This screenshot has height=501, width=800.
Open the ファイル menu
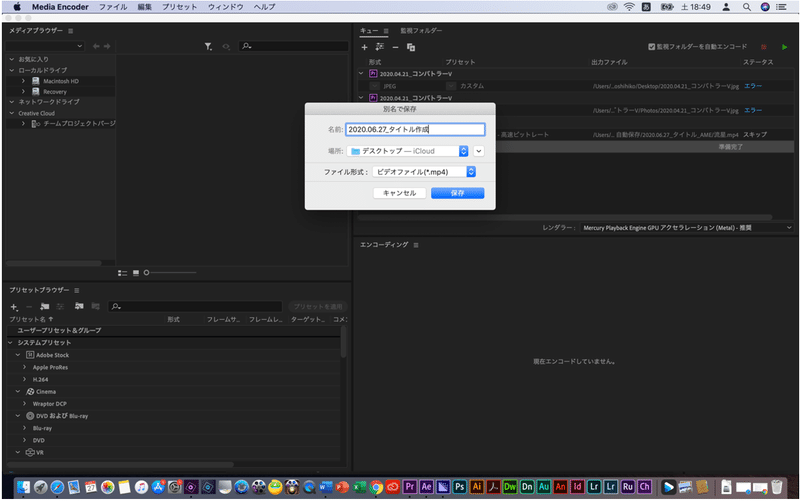tap(113, 7)
